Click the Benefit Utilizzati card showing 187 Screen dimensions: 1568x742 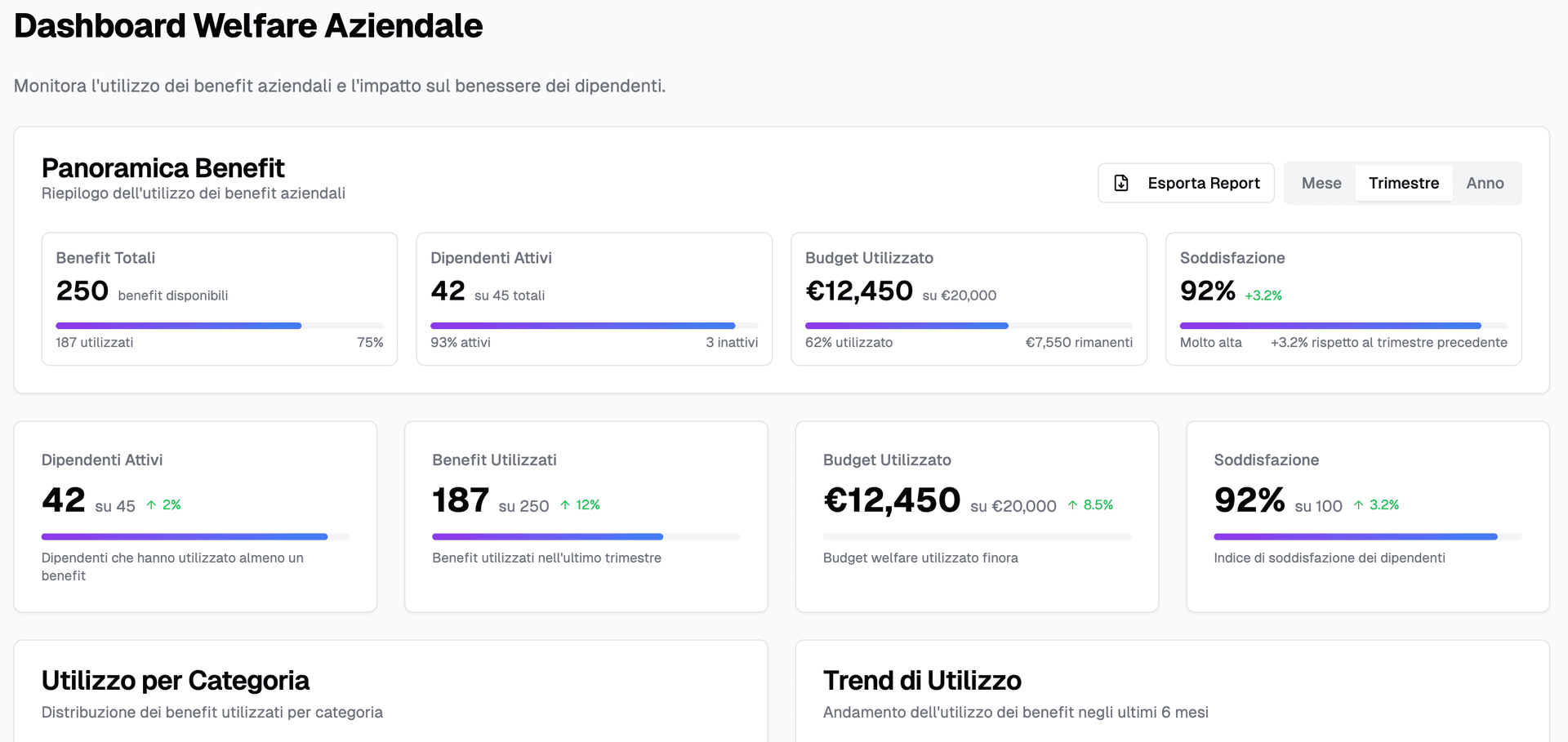pos(586,516)
